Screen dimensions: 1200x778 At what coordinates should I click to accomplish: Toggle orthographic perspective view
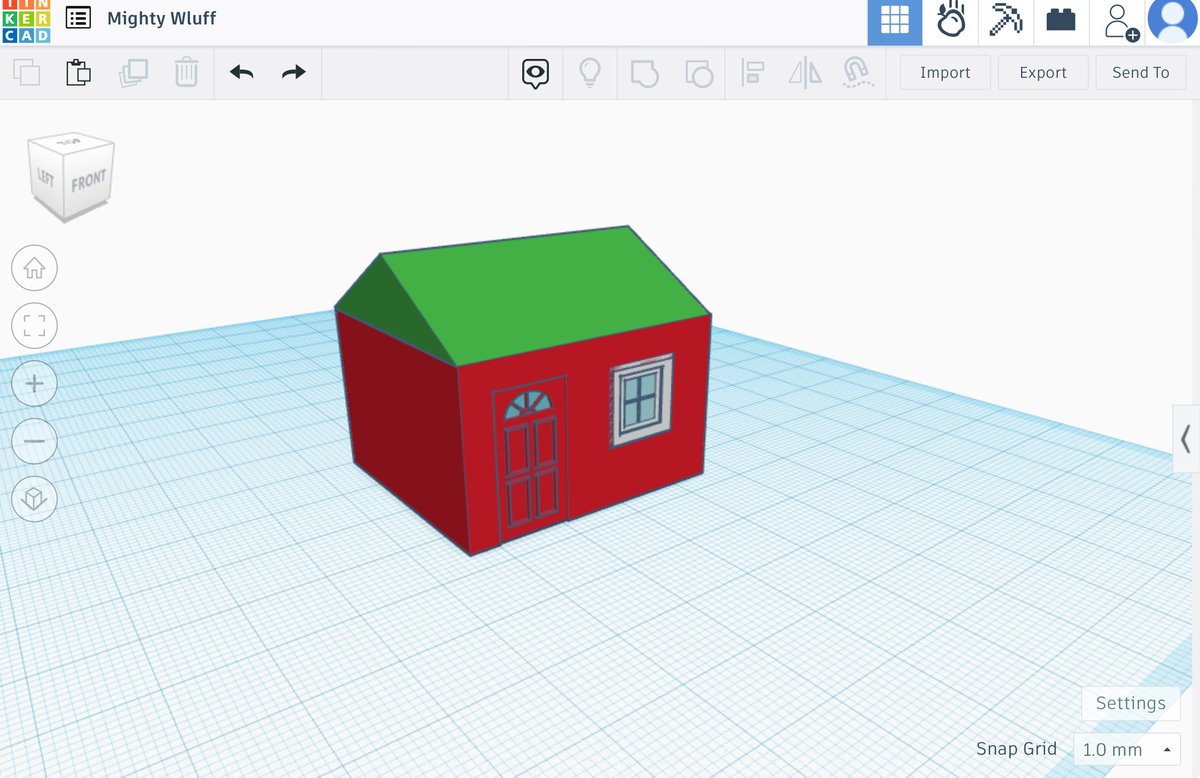click(x=34, y=499)
